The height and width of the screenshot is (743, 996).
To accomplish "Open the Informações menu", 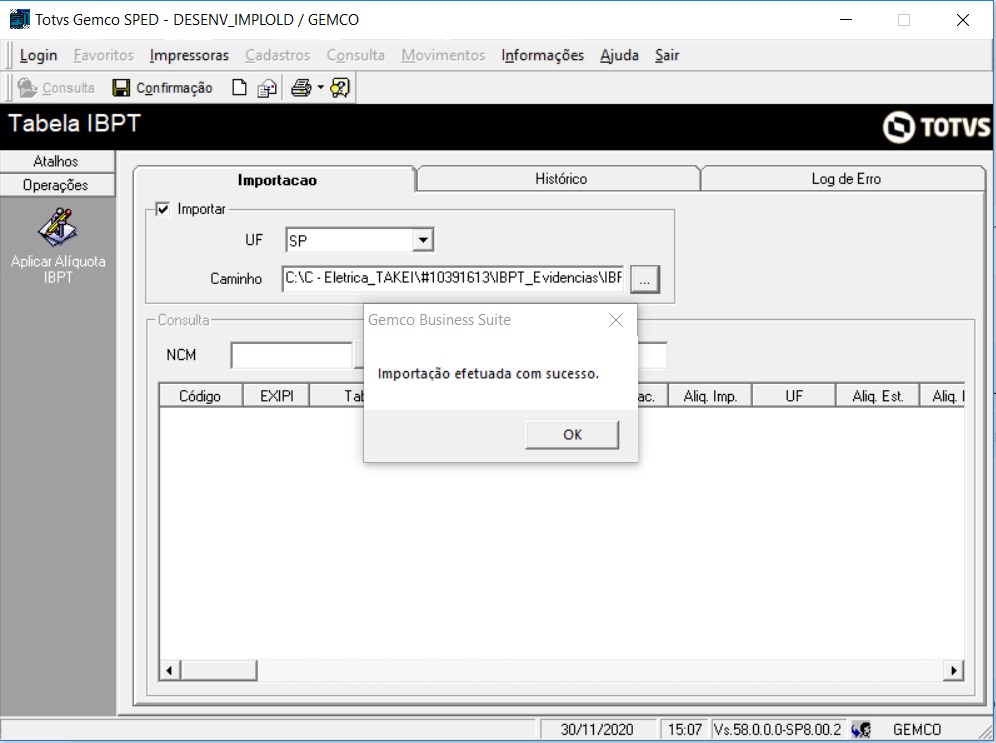I will tap(542, 55).
